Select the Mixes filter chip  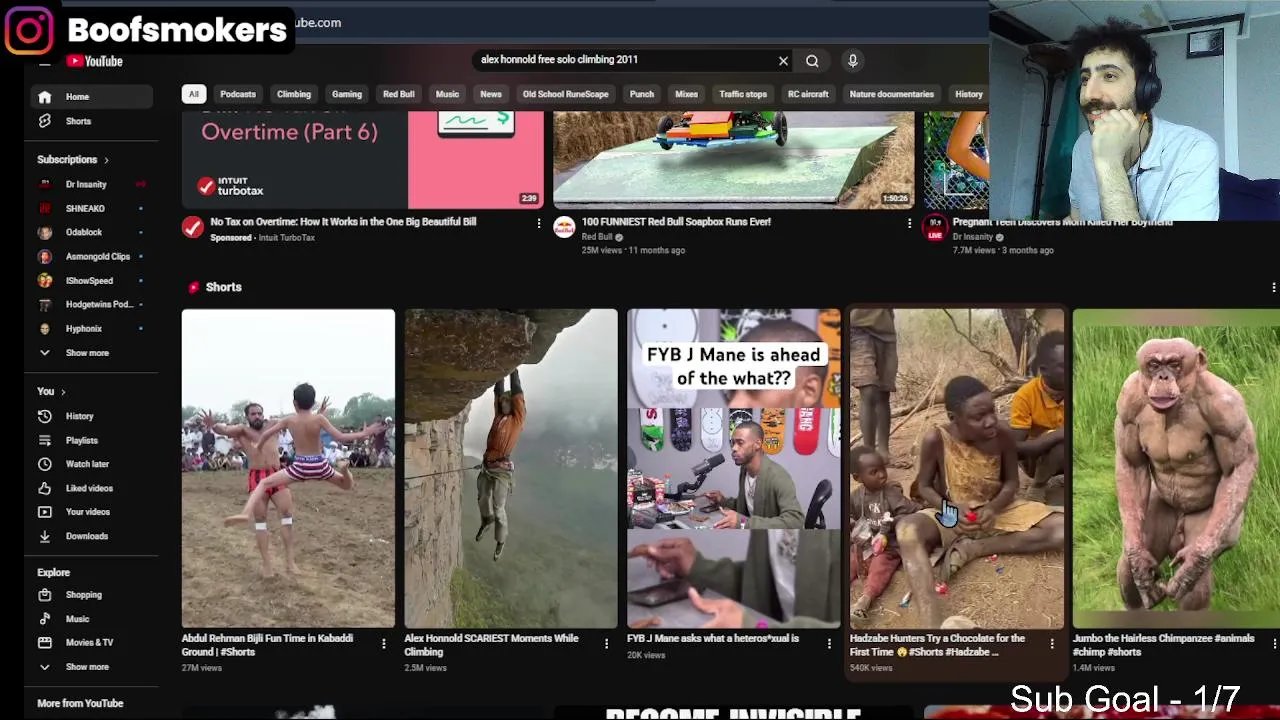point(686,94)
